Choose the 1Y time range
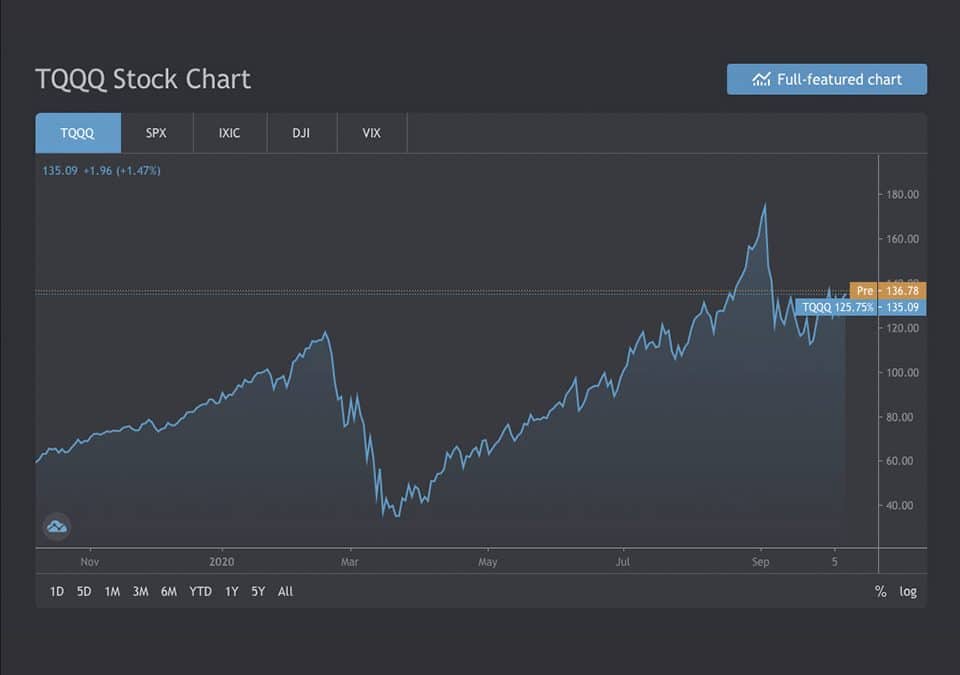Image resolution: width=960 pixels, height=675 pixels. pos(231,592)
